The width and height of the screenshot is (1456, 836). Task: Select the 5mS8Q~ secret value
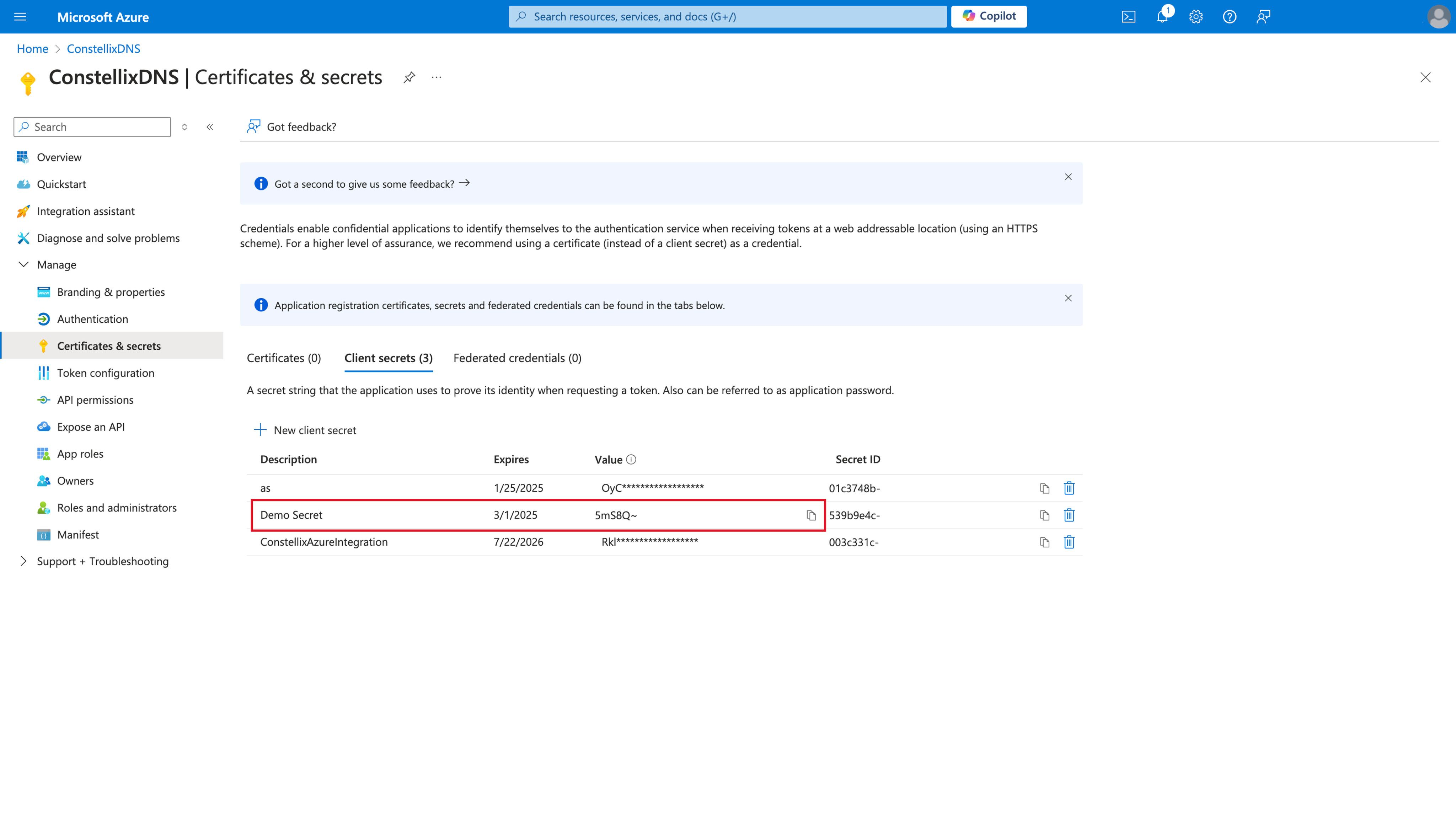tap(616, 515)
